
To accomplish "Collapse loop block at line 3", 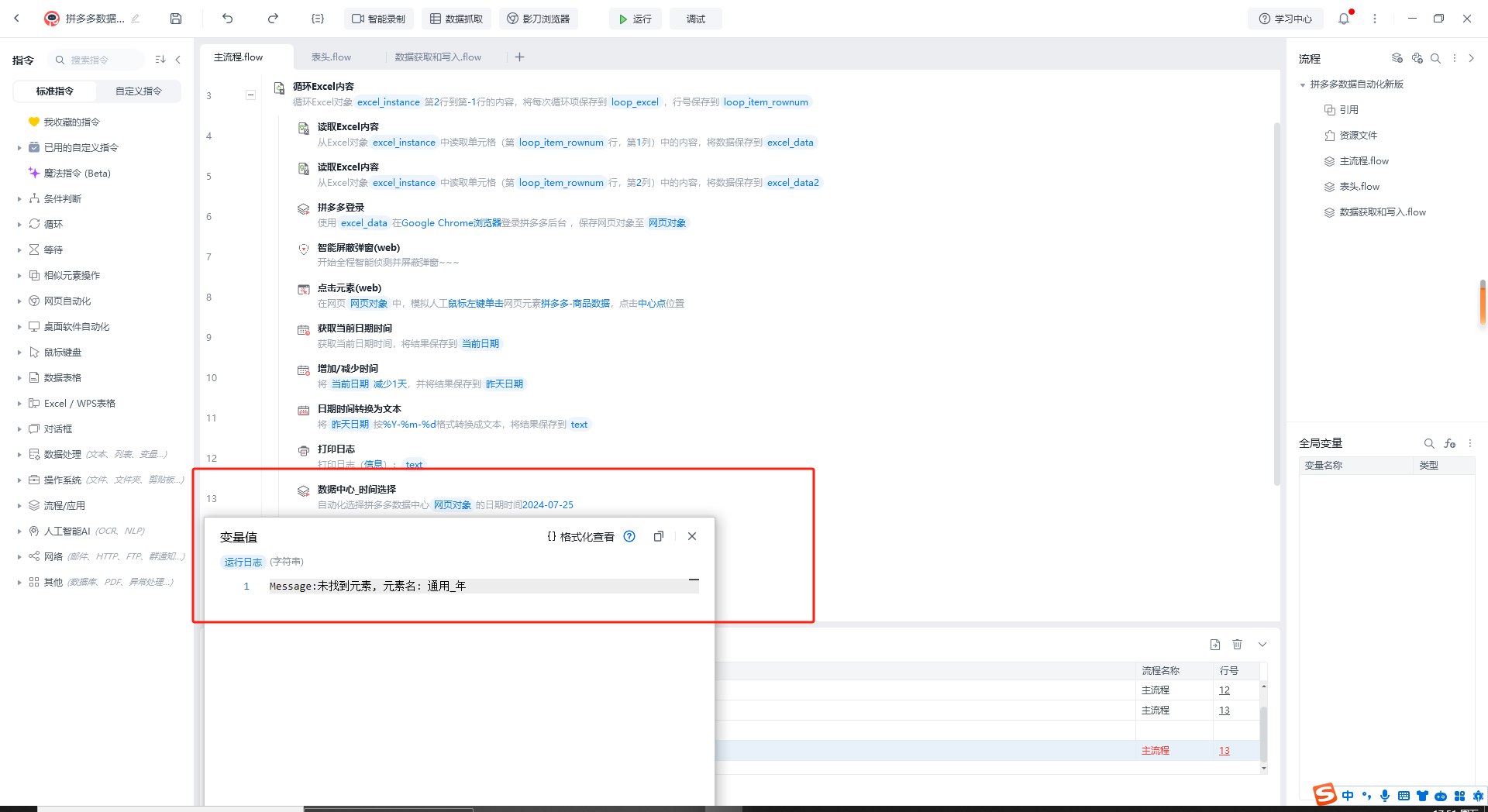I will tap(250, 95).
